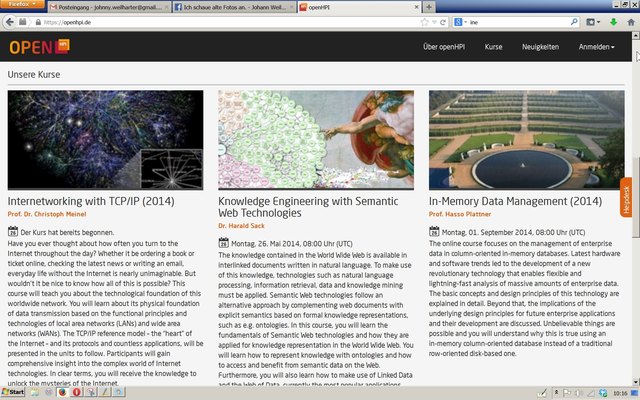Open the bookmarks menu button
This screenshot has width=640, height=400.
[593, 22]
